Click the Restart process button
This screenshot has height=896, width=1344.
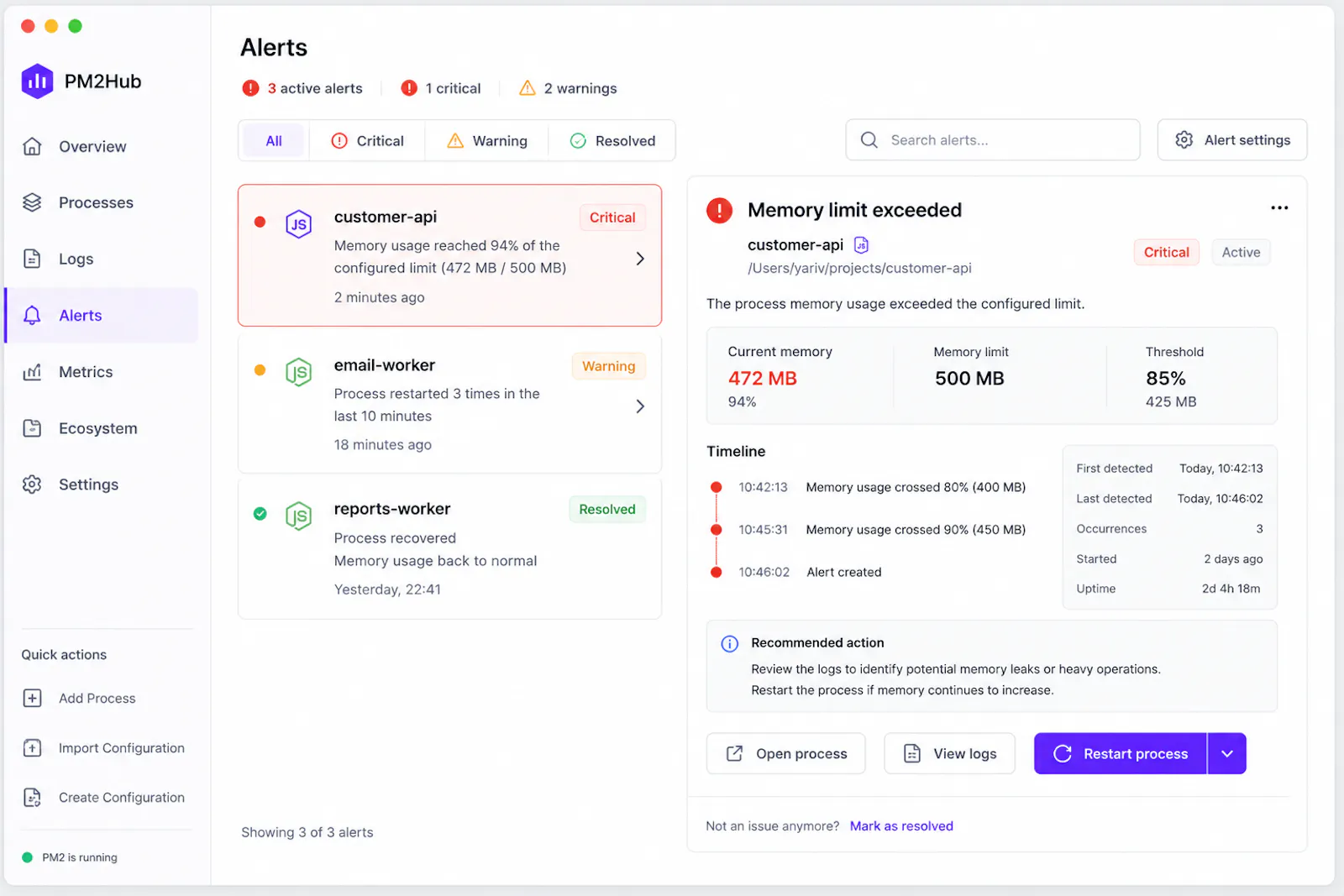tap(1121, 753)
